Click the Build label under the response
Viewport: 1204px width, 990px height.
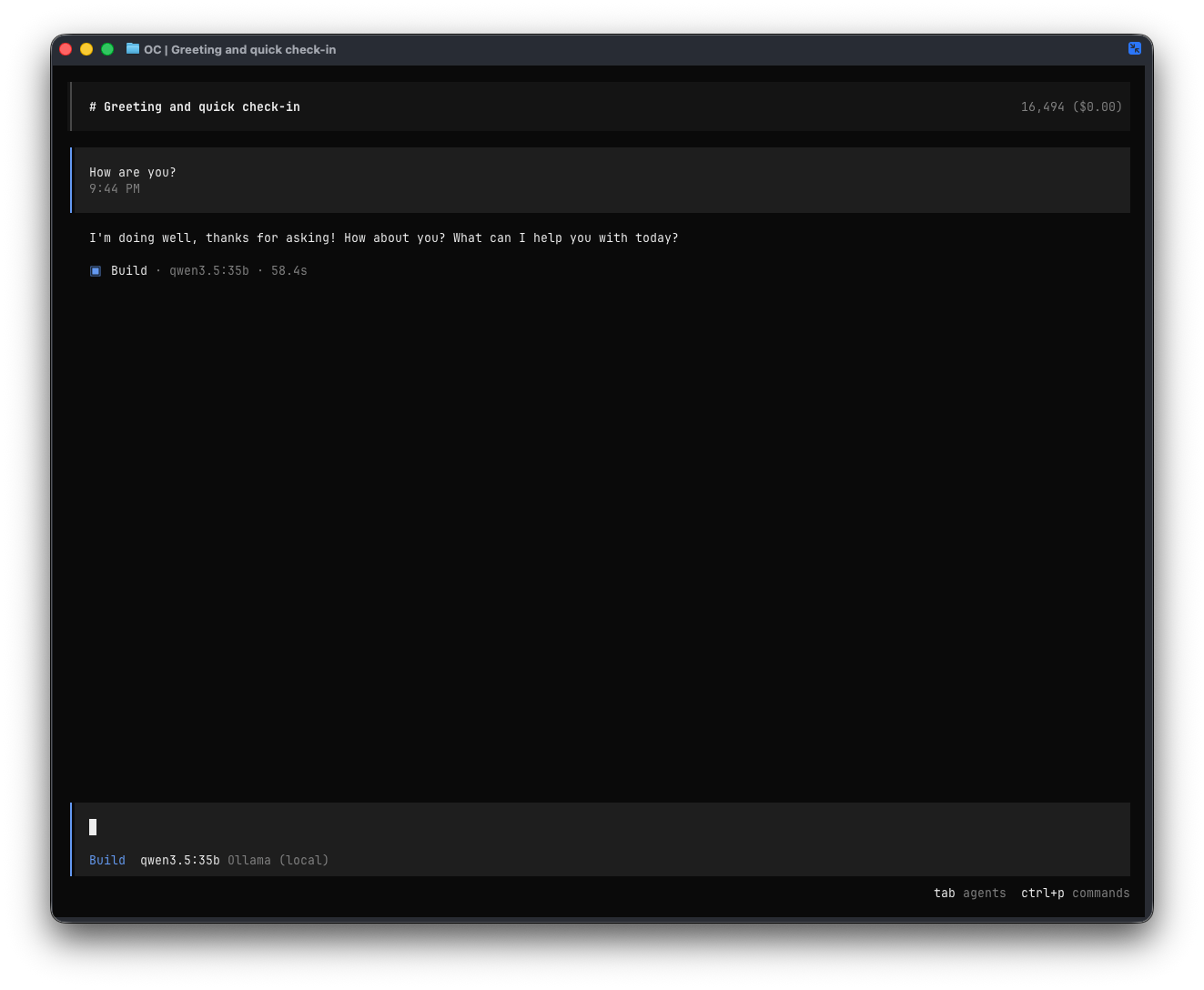129,270
